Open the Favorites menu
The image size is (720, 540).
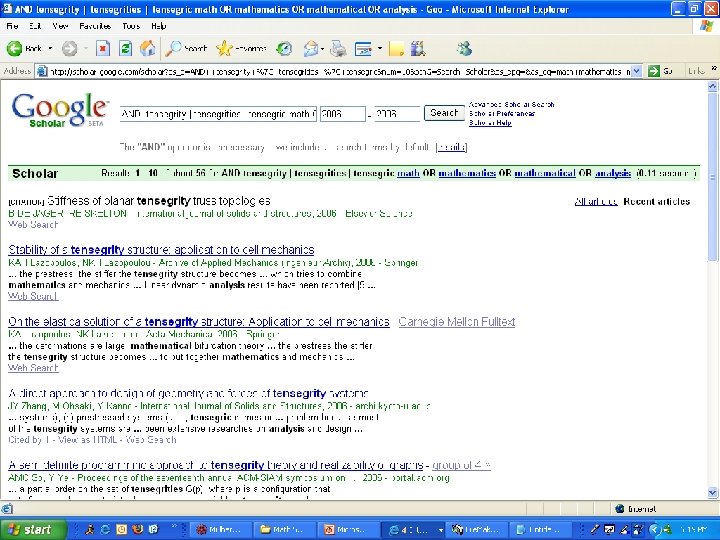tap(95, 26)
